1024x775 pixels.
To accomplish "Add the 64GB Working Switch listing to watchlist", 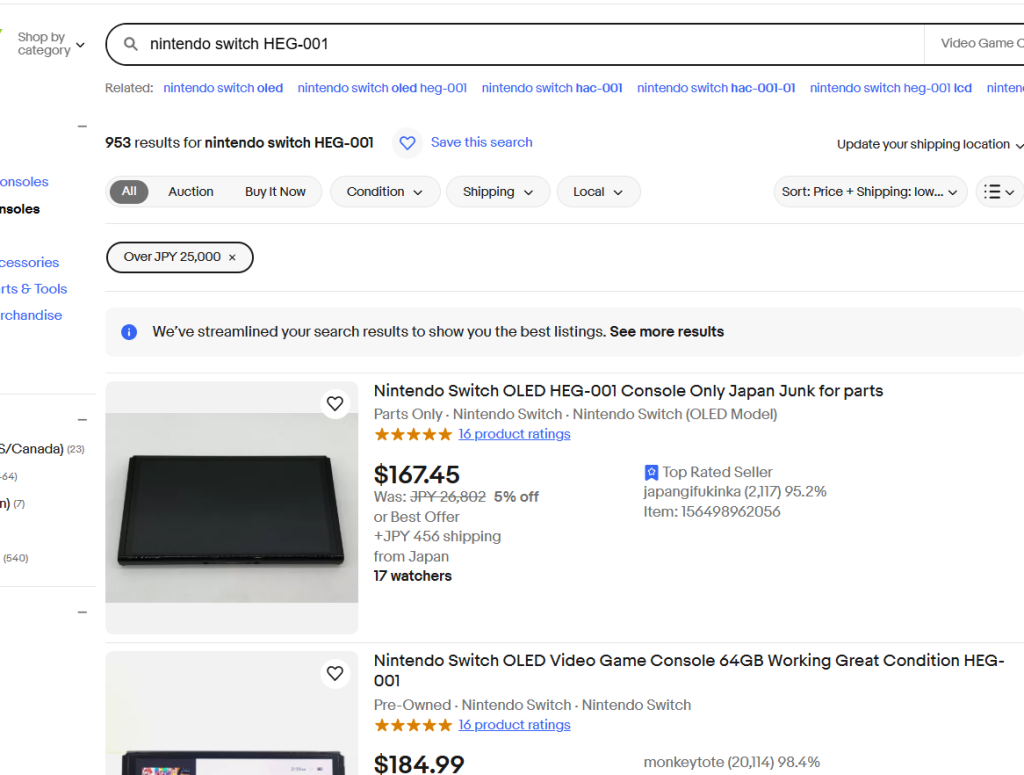I will click(335, 673).
